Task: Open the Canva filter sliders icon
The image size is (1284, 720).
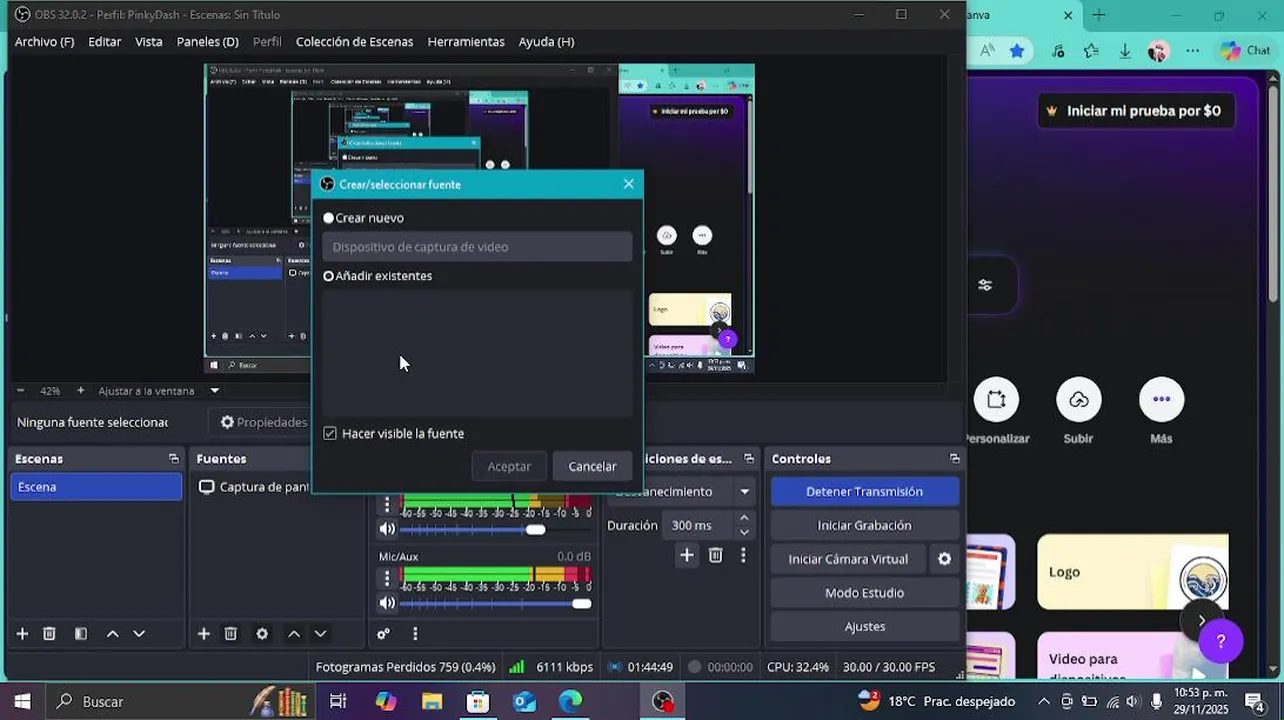Action: (985, 285)
